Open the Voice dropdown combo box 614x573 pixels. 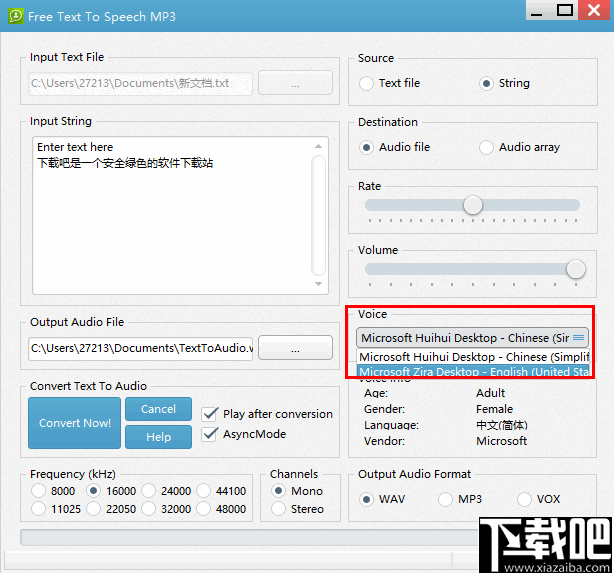pos(472,338)
